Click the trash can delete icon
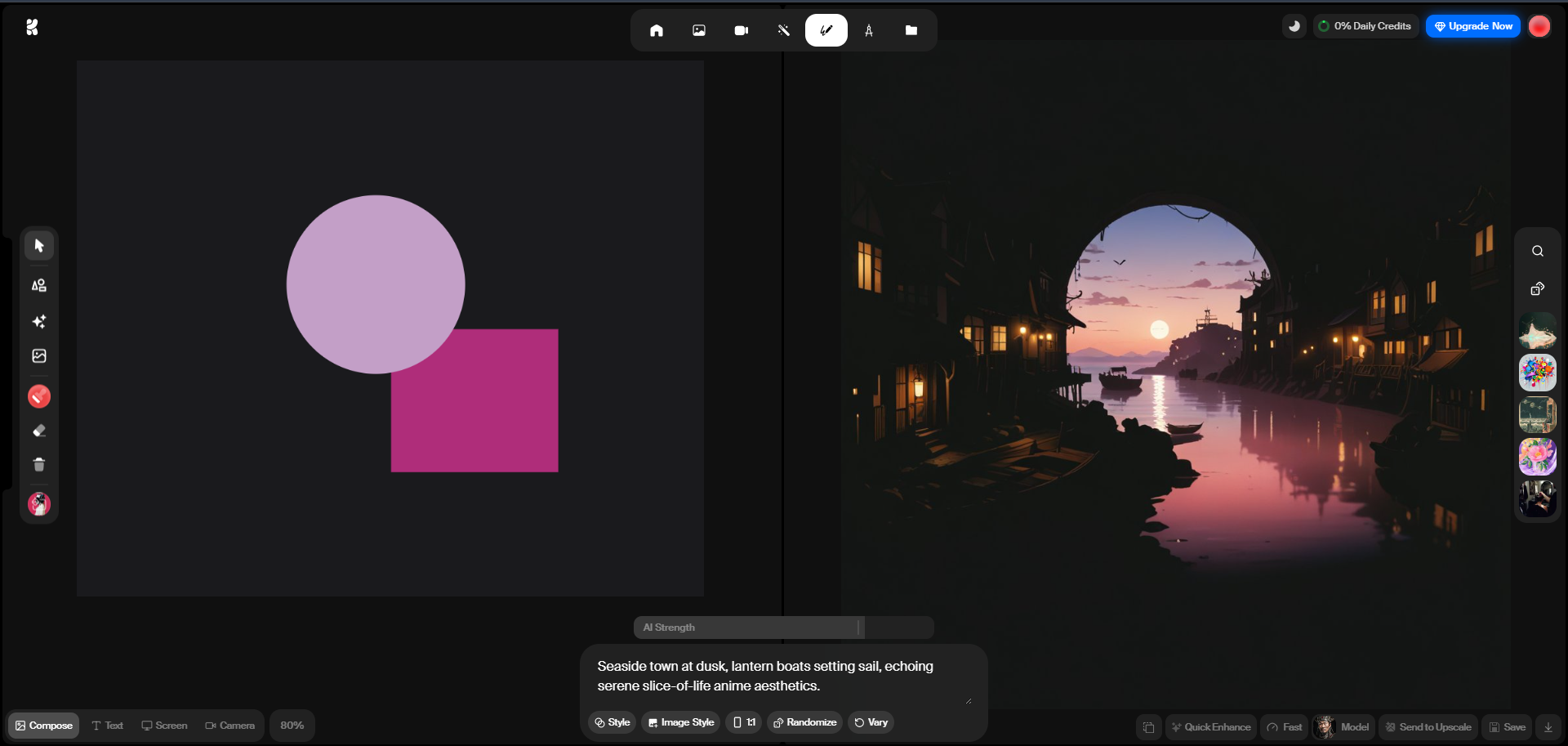The image size is (1568, 746). (x=38, y=464)
